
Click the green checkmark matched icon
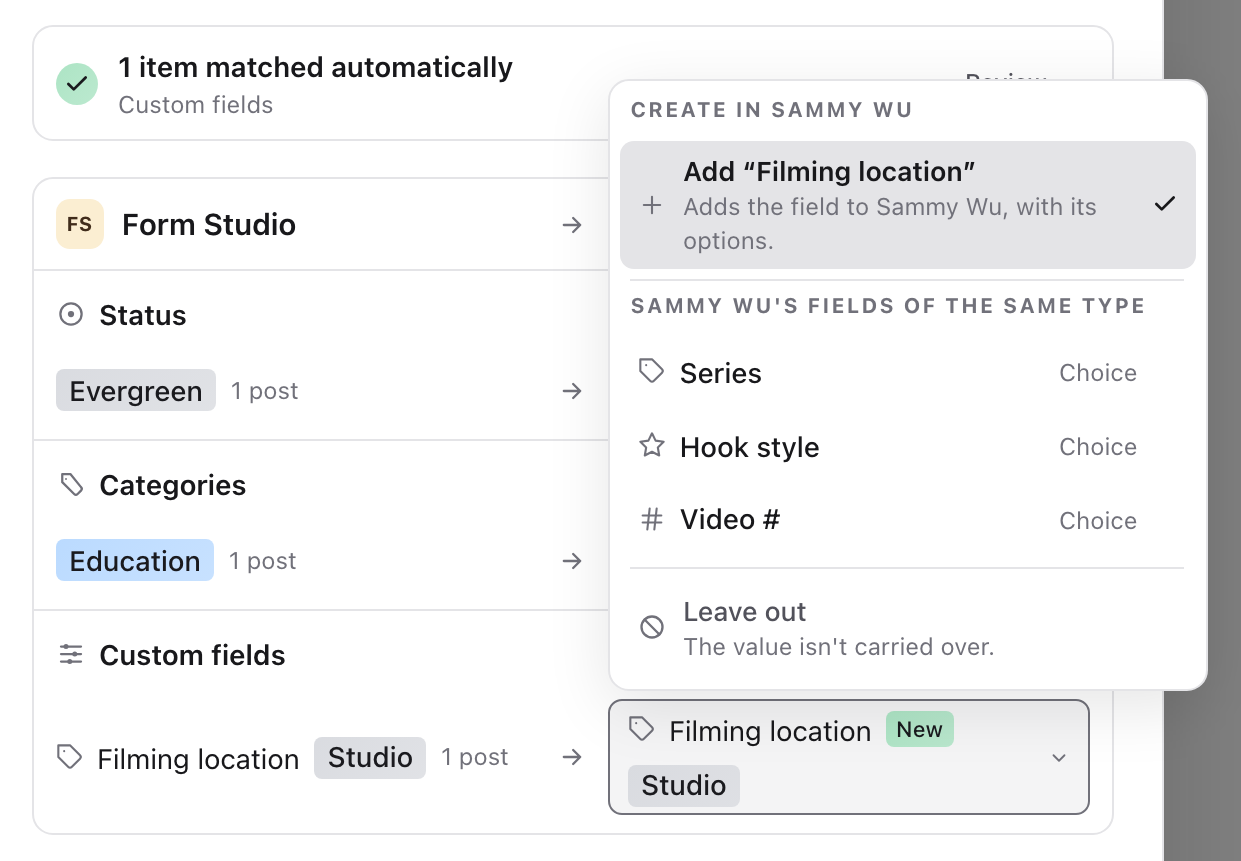coord(76,84)
